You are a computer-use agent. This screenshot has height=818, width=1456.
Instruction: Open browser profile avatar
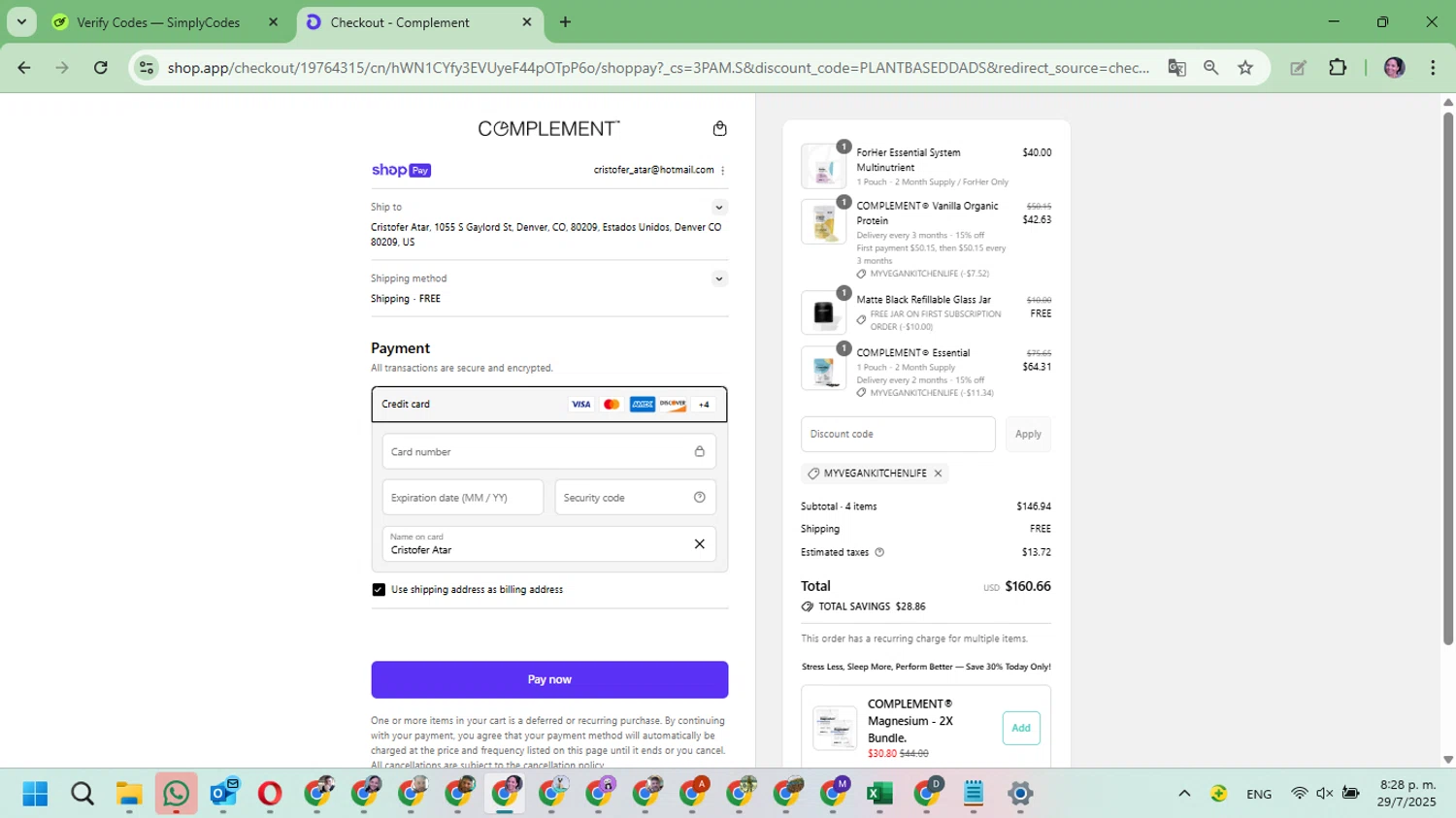(1394, 68)
